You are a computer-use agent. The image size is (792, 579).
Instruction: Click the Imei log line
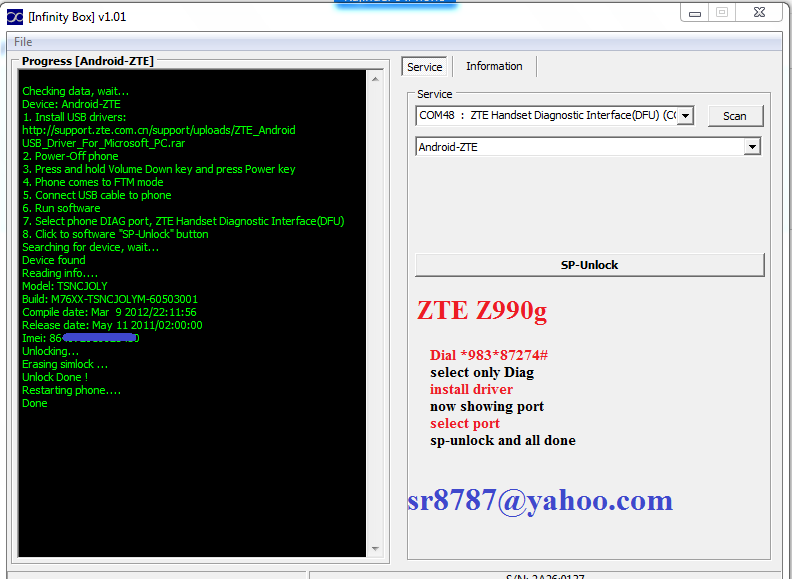click(x=81, y=339)
